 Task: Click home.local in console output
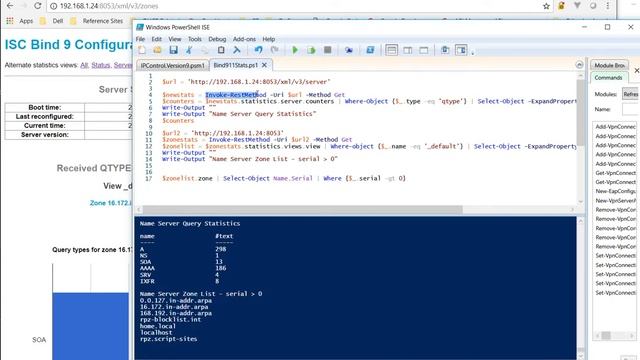(x=158, y=326)
